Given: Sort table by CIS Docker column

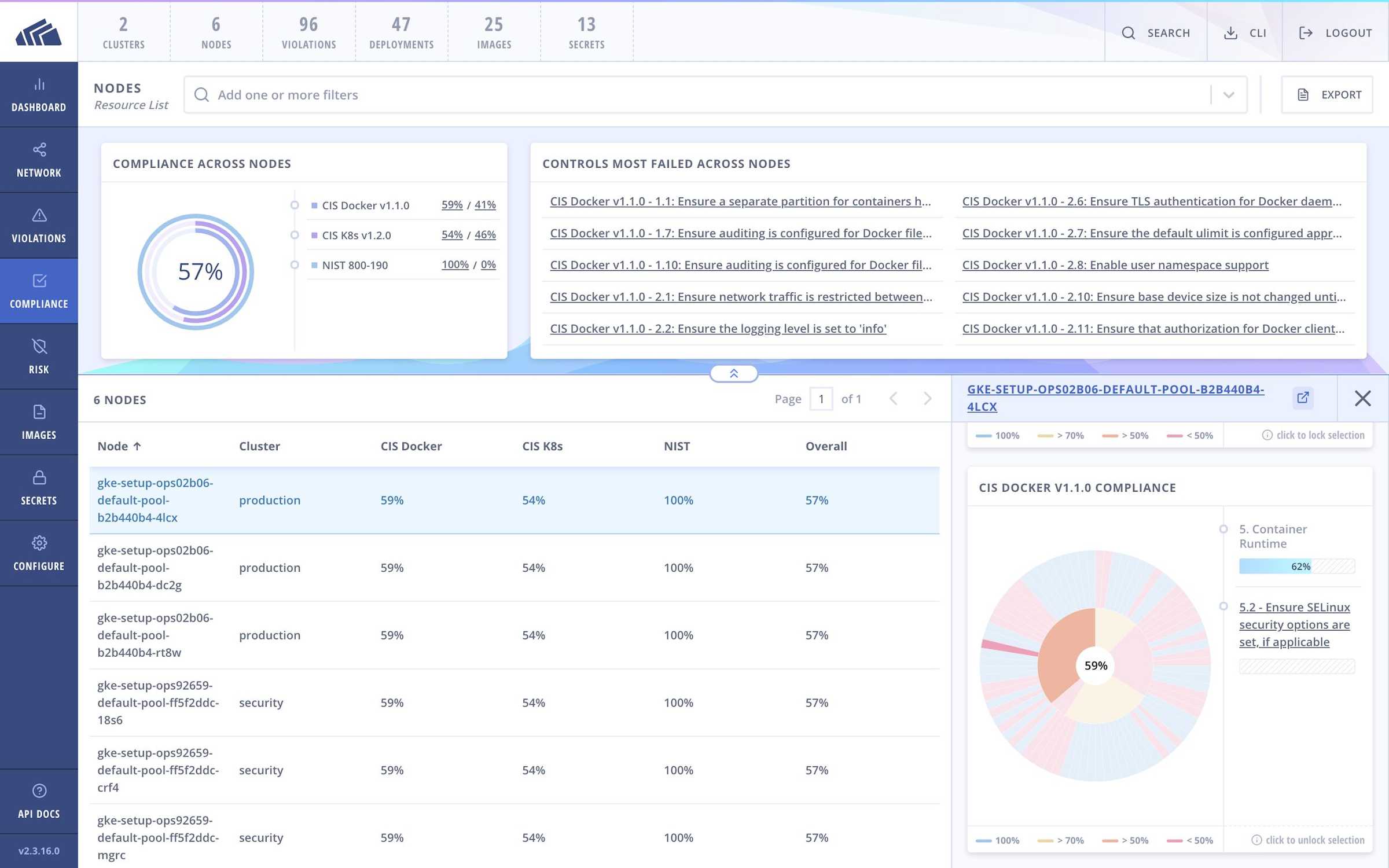Looking at the screenshot, I should click(x=411, y=446).
